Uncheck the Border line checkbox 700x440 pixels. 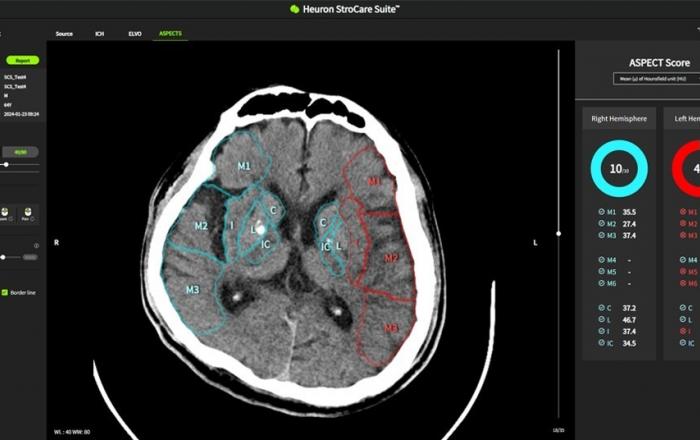(x=5, y=293)
